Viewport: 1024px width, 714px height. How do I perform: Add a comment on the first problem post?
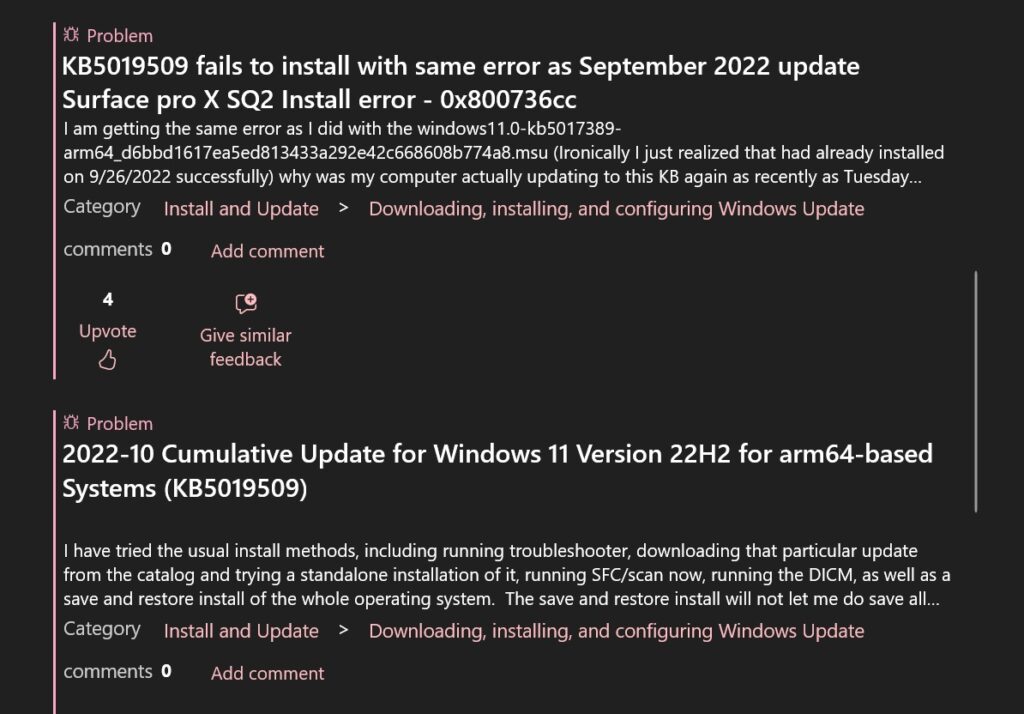pyautogui.click(x=266, y=251)
